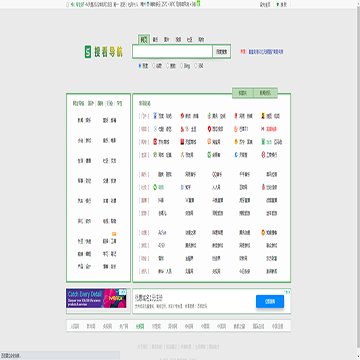Image resolution: width=360 pixels, height=360 pixels.
Task: Open the red ICBC bank circle icon
Action: click(263, 155)
